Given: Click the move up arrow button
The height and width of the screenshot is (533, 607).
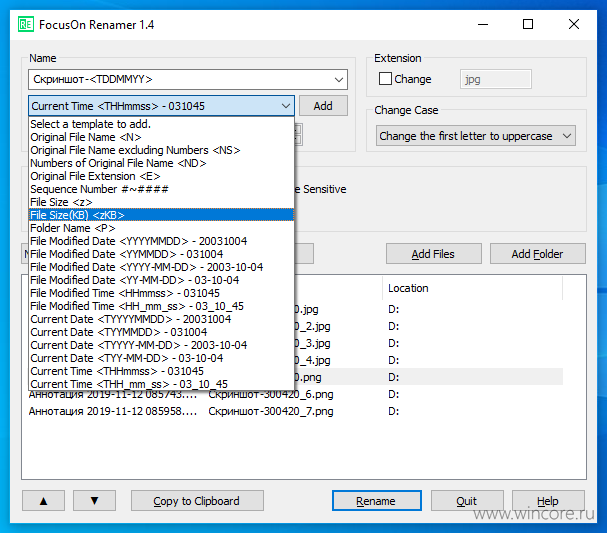Looking at the screenshot, I should (43, 501).
